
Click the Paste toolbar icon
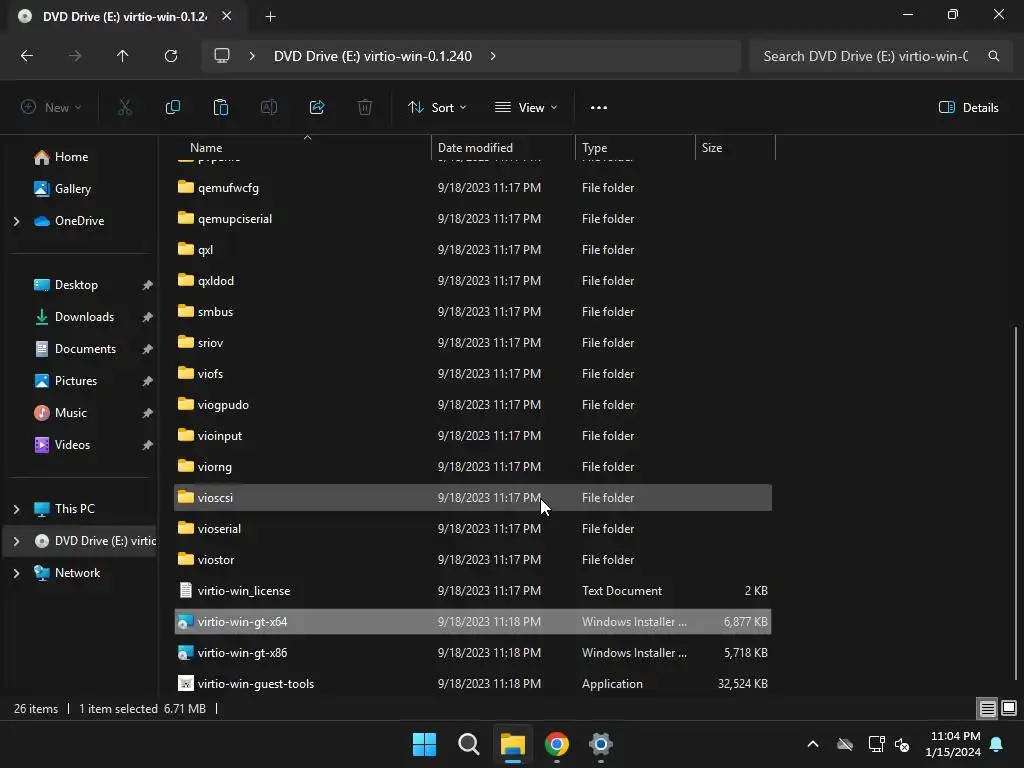(x=221, y=107)
